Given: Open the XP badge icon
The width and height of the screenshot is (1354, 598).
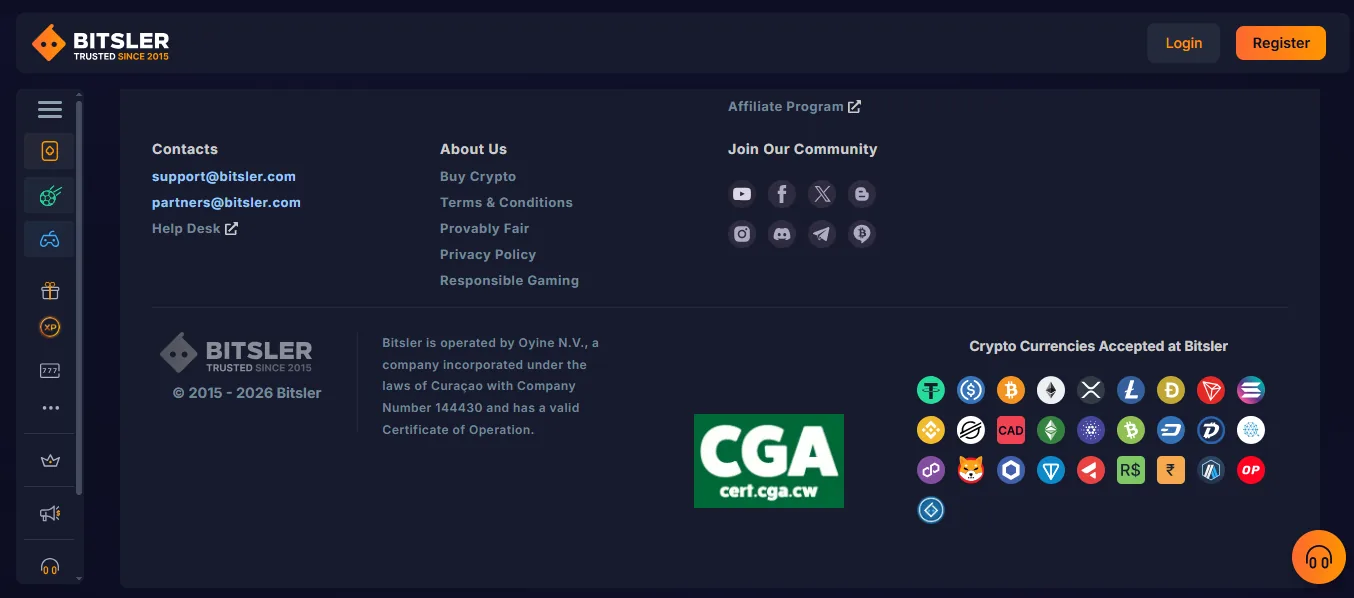Looking at the screenshot, I should coord(50,326).
